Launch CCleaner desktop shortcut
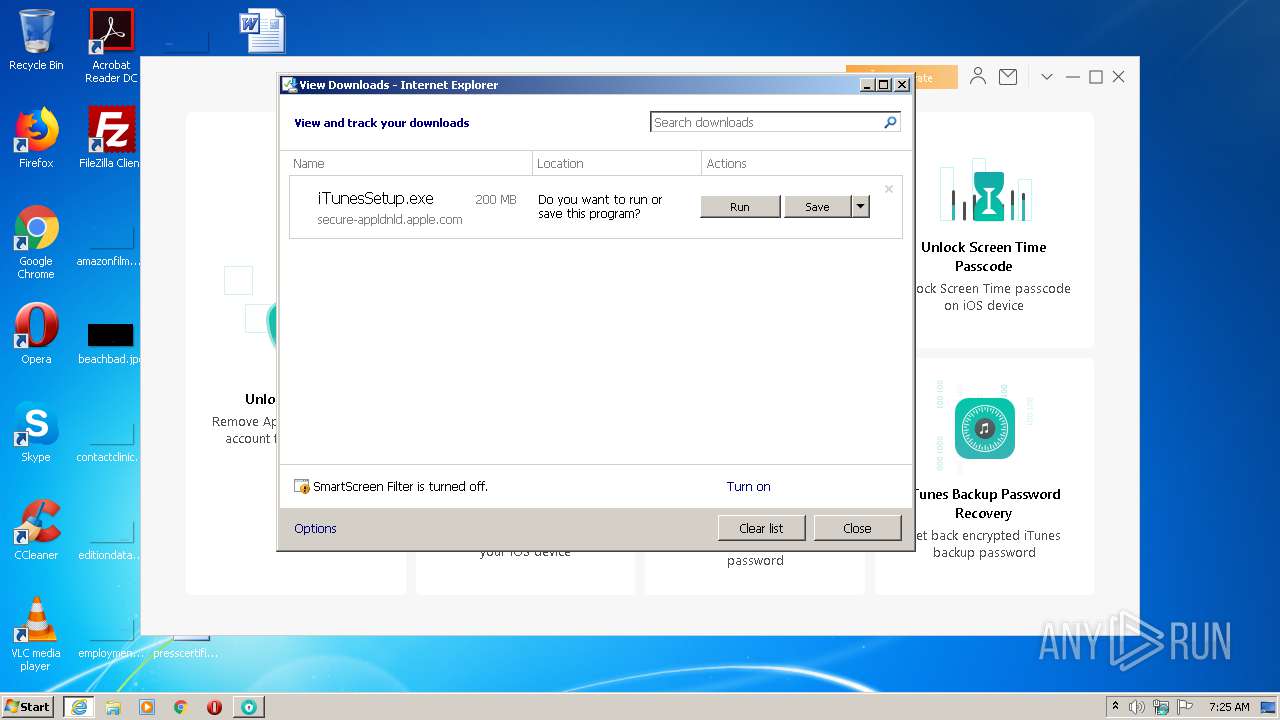1280x720 pixels. [x=36, y=530]
